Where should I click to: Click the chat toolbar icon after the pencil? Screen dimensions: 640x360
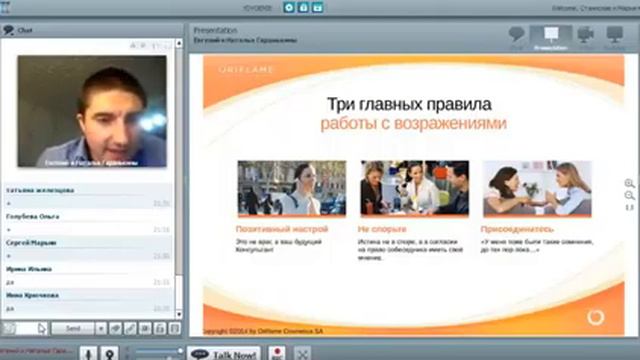pyautogui.click(x=145, y=329)
